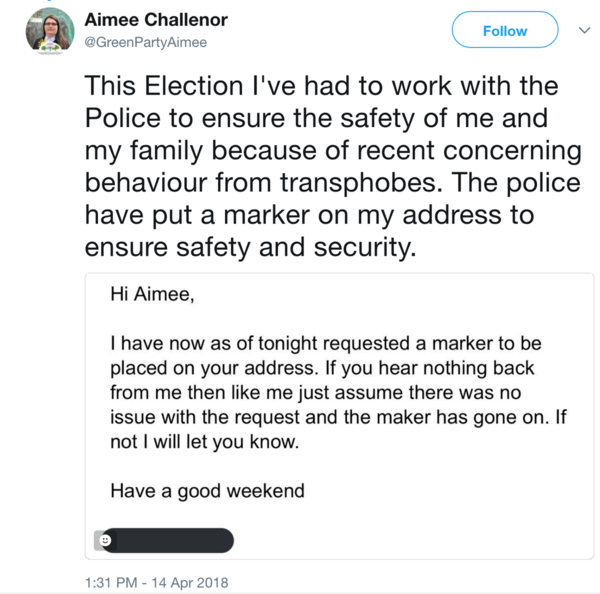
Task: Click the 'Hi Aimee,' greeting line
Action: point(150,294)
